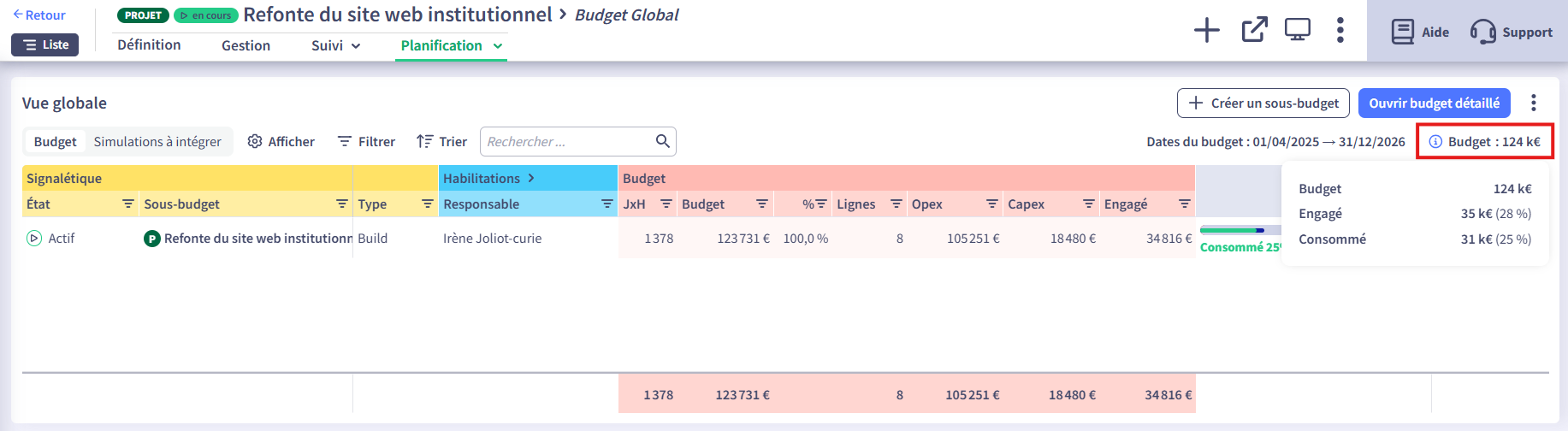The height and width of the screenshot is (431, 1568).
Task: Click the Budget info icon
Action: 1435,142
